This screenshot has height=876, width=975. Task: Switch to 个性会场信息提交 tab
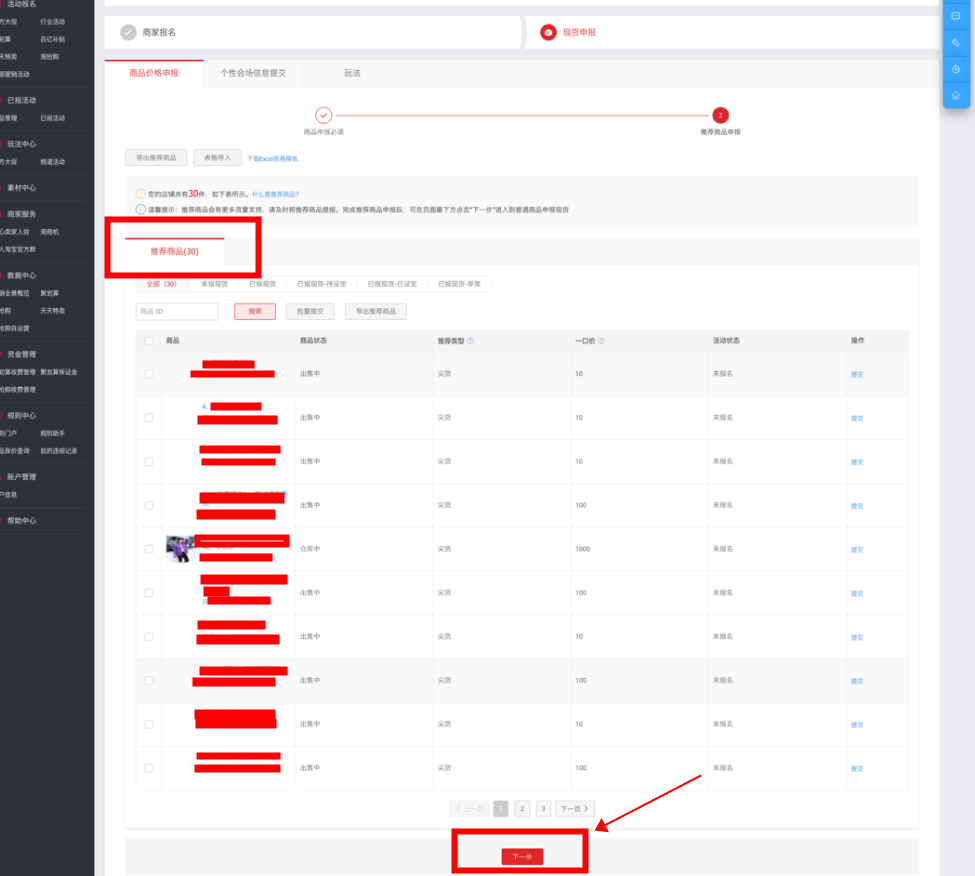253,73
